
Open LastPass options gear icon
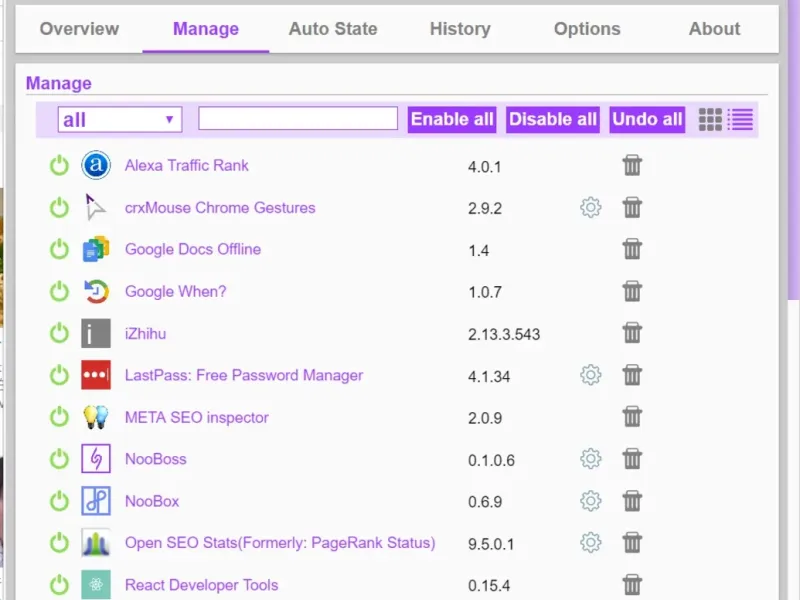click(x=591, y=375)
